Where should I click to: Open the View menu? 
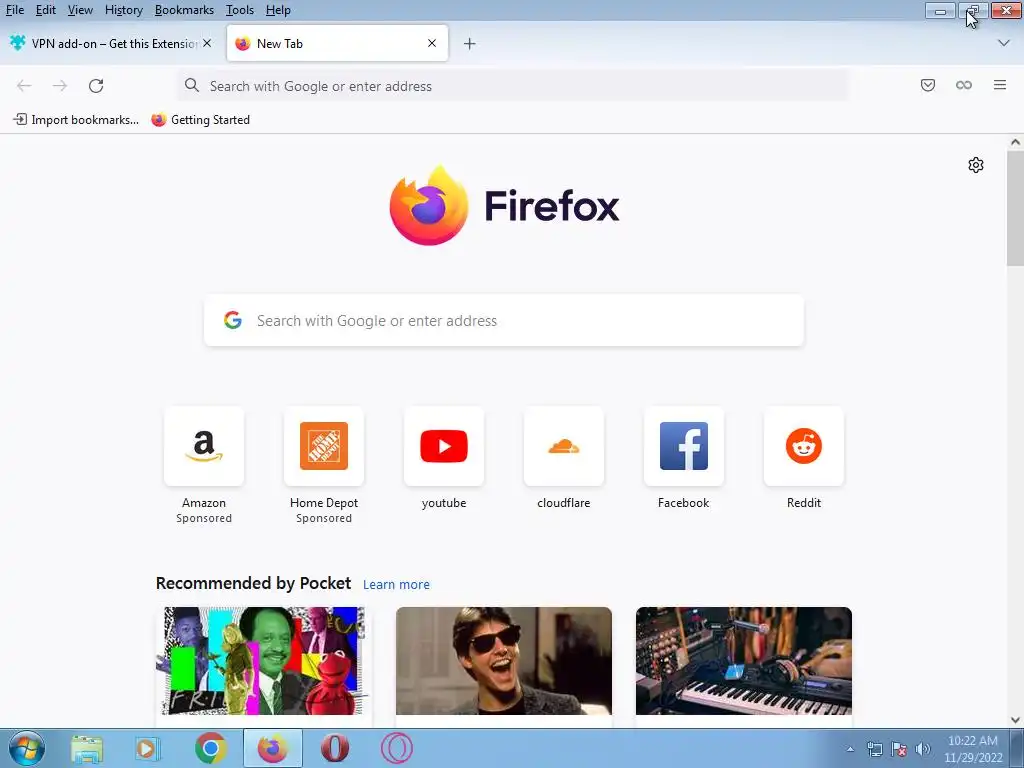point(80,10)
